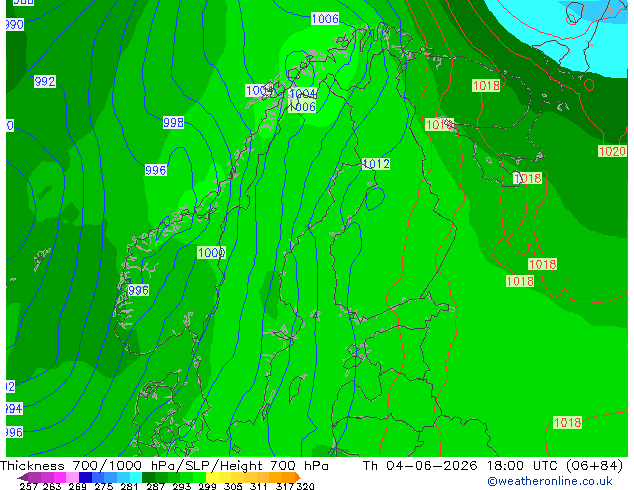634x490 pixels.
Task: Click the 1006 label with white background
Action: [x=325, y=19]
